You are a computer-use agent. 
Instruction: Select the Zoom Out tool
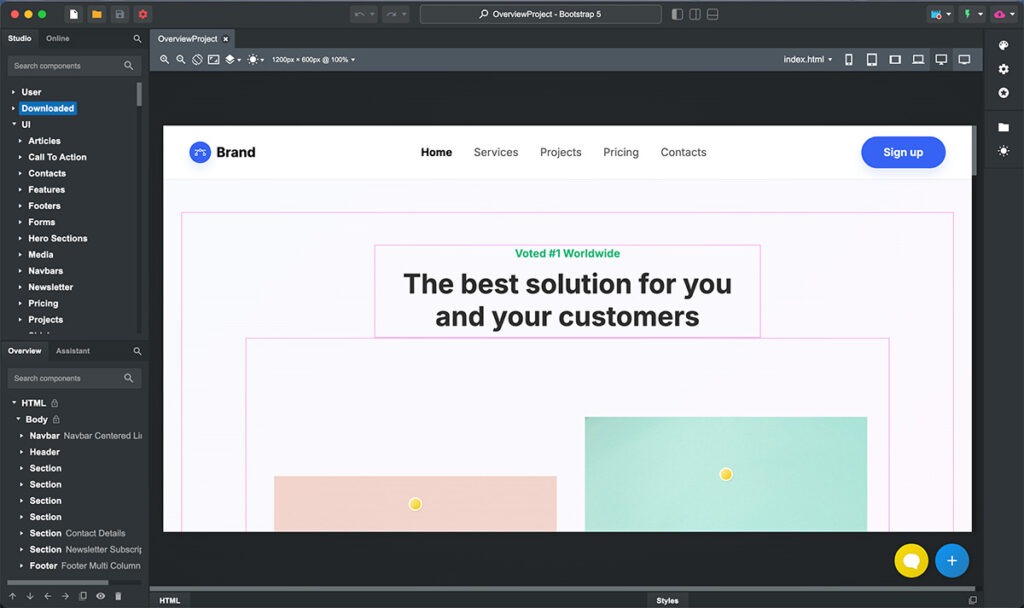click(181, 59)
